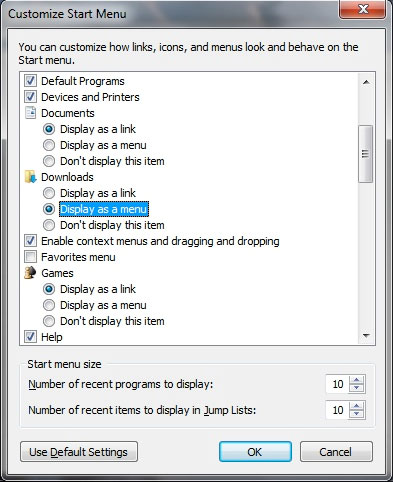Click the Documents folder icon

(30, 113)
